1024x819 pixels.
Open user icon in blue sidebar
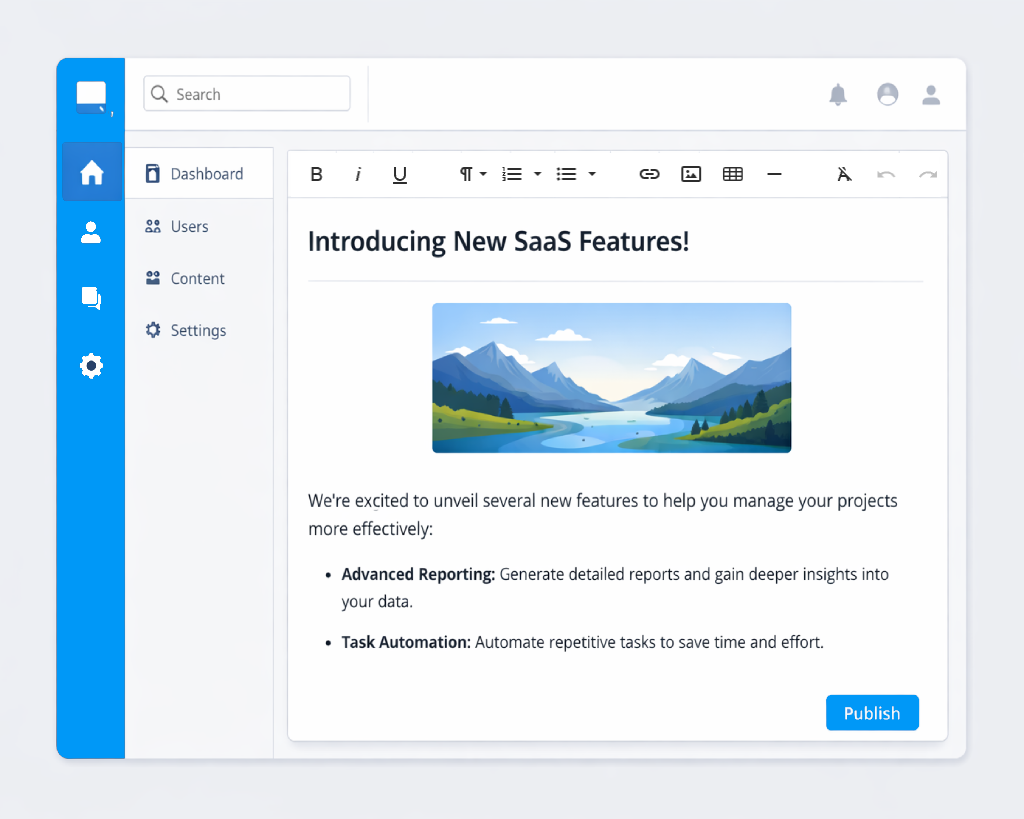(x=91, y=233)
